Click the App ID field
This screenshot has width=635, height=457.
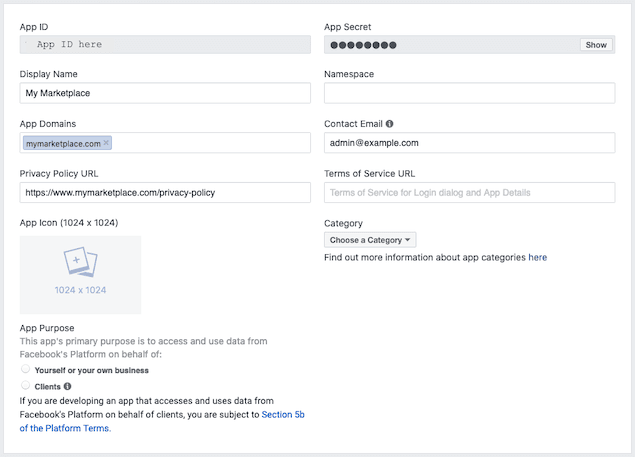pos(165,44)
